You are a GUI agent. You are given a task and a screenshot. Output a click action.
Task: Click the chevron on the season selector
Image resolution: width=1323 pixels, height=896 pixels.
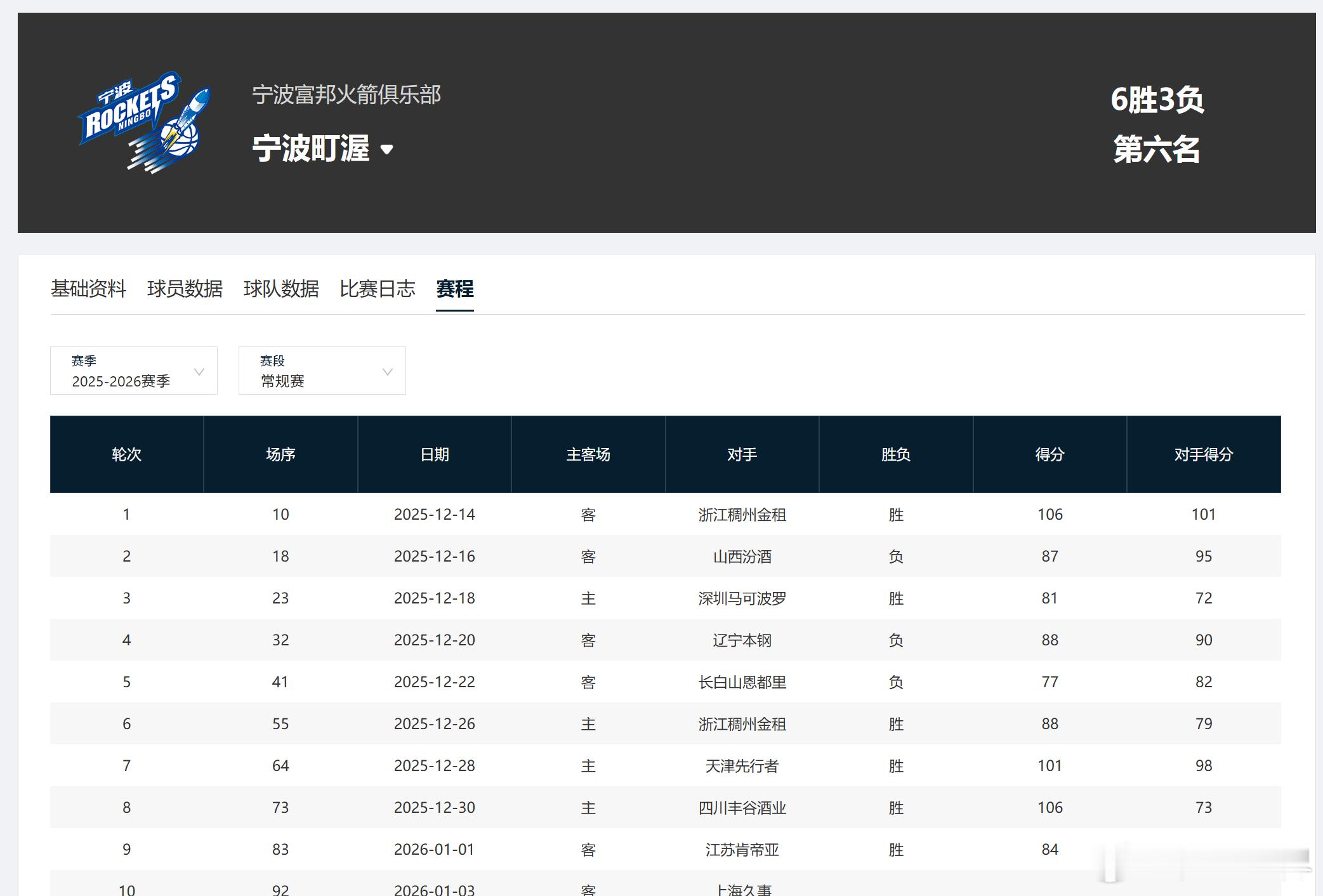[200, 371]
